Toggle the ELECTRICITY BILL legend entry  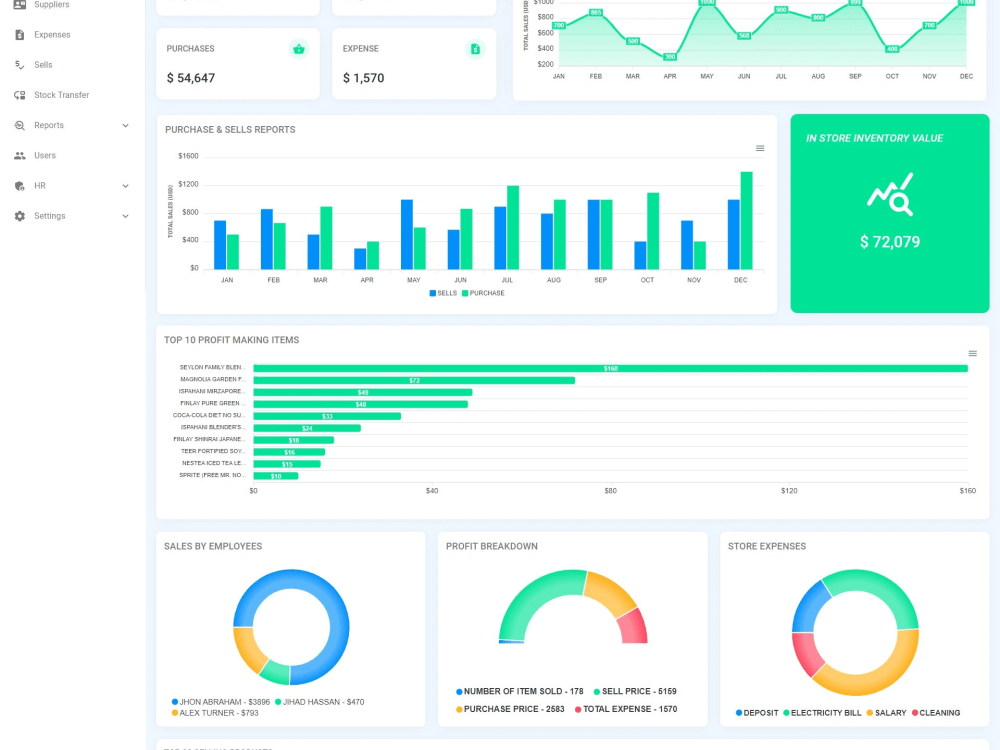click(x=822, y=713)
